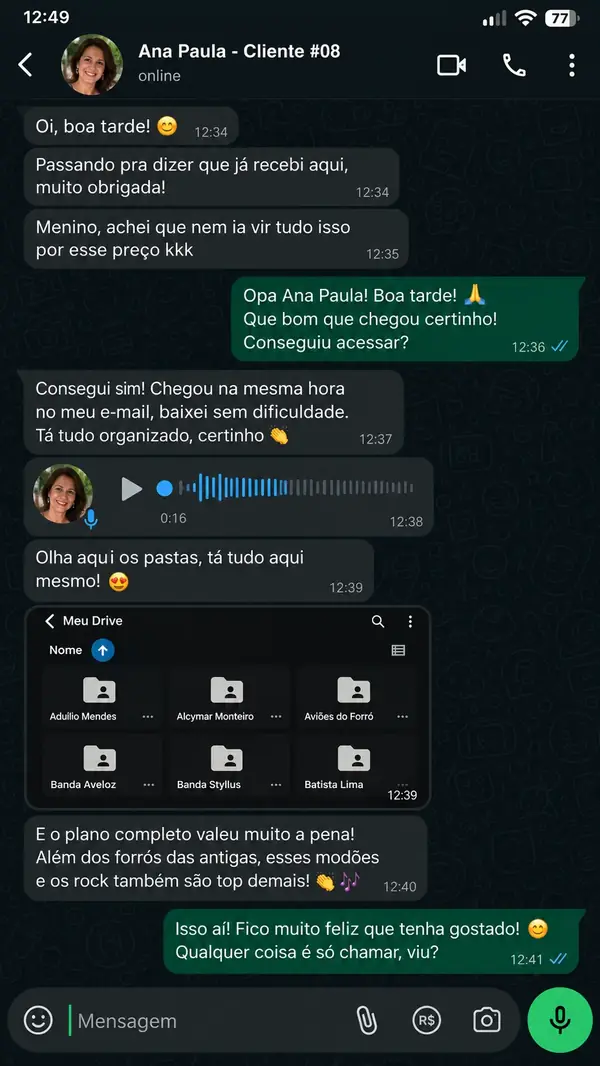Tap the sender avatar on voice message

pos(63,494)
